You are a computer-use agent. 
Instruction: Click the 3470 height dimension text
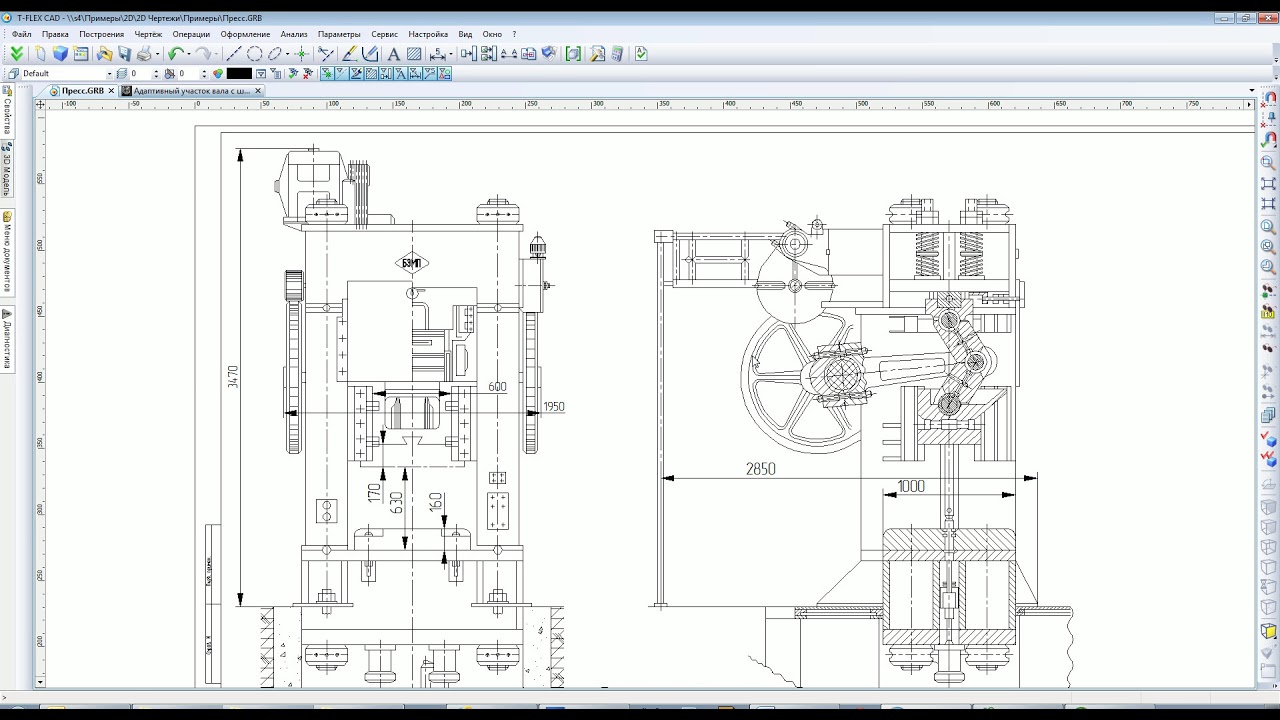pos(233,377)
